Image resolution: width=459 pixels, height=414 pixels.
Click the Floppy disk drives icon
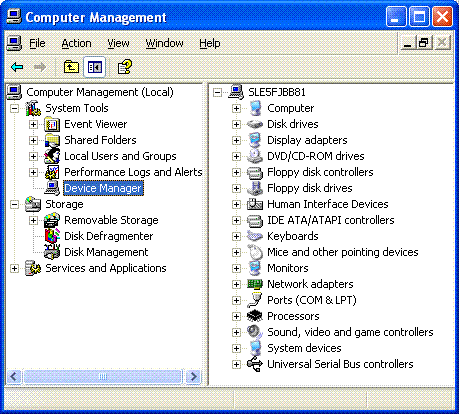[x=255, y=188]
